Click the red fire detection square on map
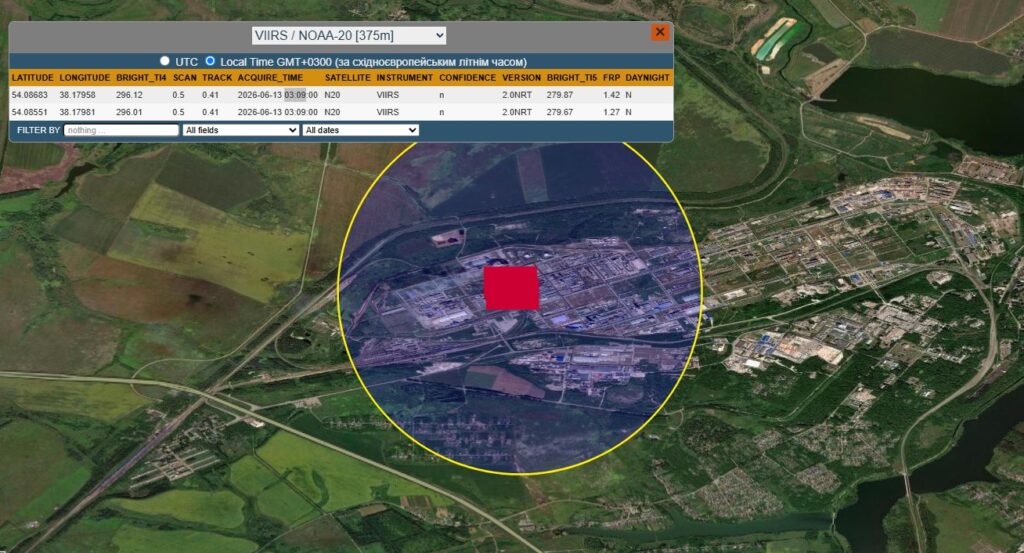Image resolution: width=1024 pixels, height=553 pixels. pyautogui.click(x=511, y=287)
